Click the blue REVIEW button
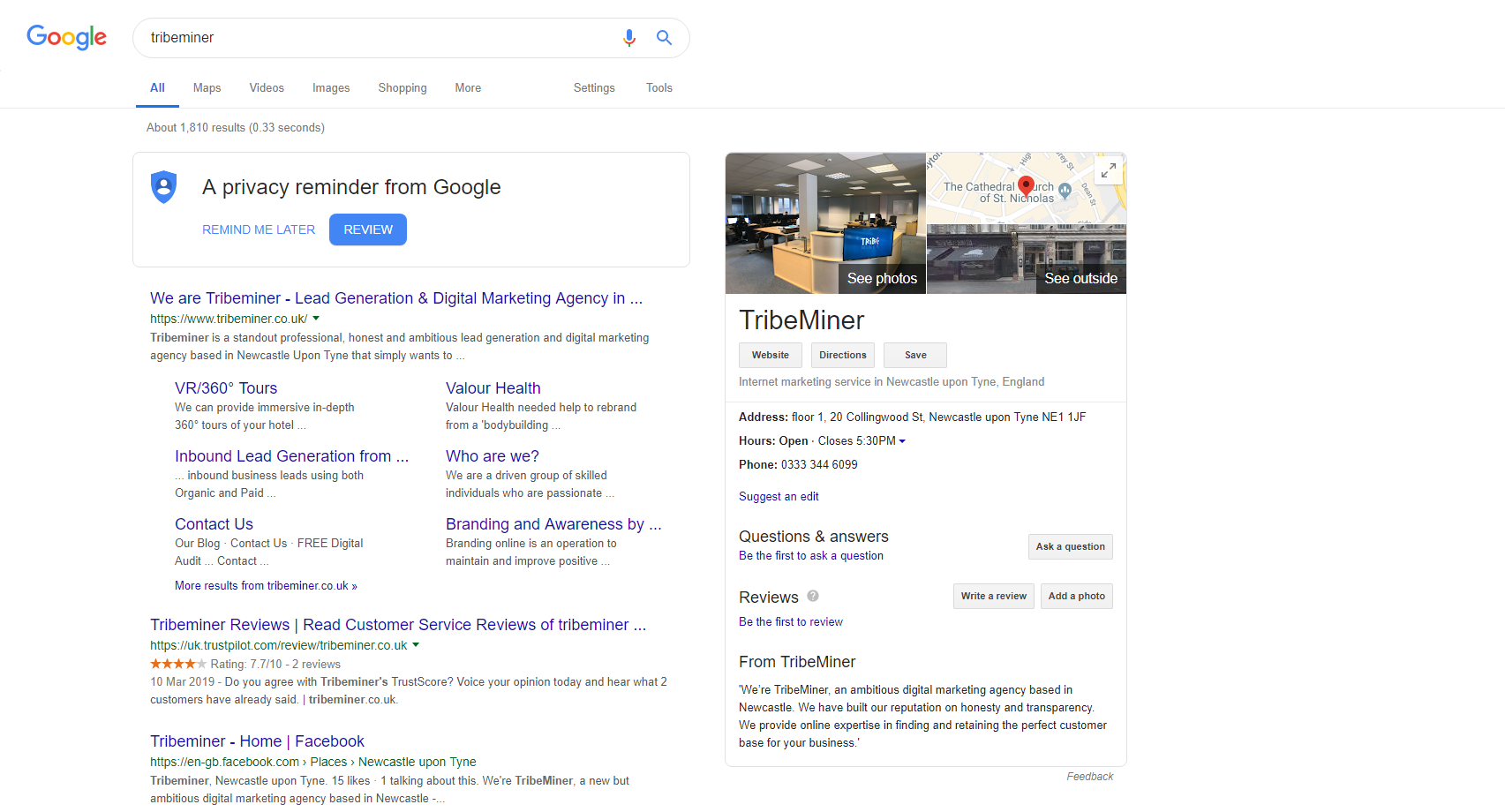Image resolution: width=1505 pixels, height=812 pixels. (x=368, y=229)
